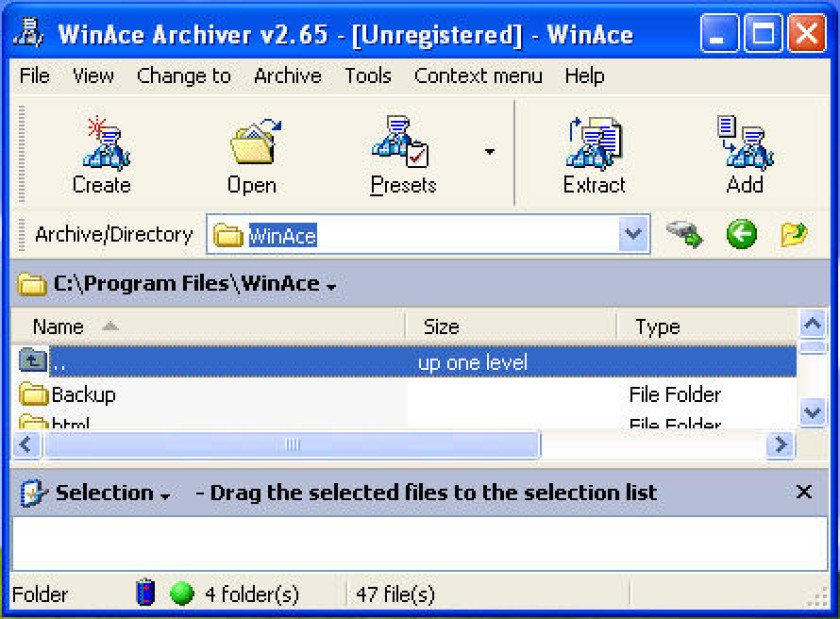The height and width of the screenshot is (619, 840).
Task: Close the Selection panel
Action: (x=804, y=491)
